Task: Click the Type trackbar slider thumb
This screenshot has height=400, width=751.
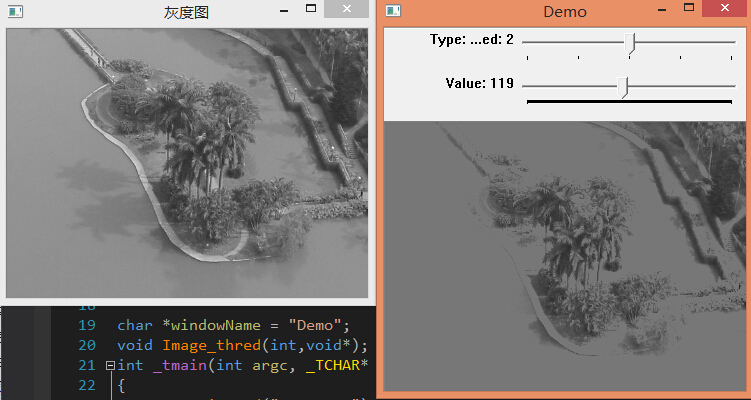Action: 630,44
